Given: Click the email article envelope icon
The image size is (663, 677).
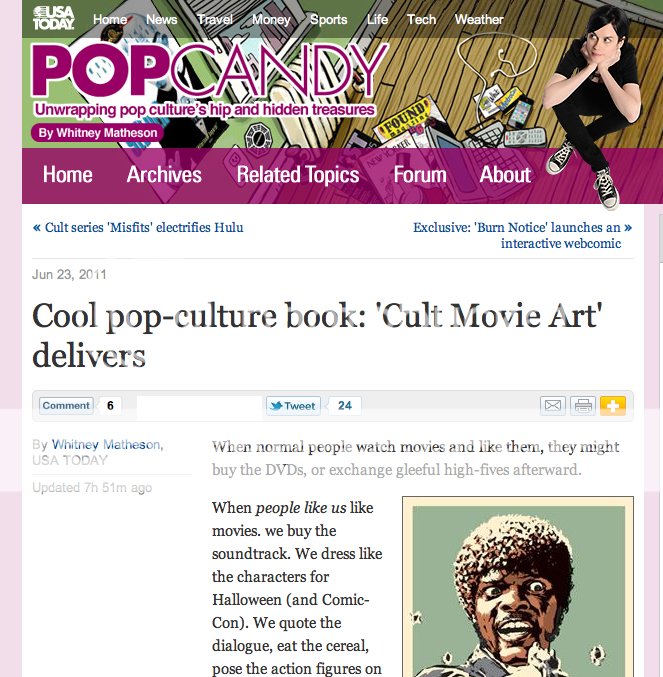Looking at the screenshot, I should (x=552, y=406).
